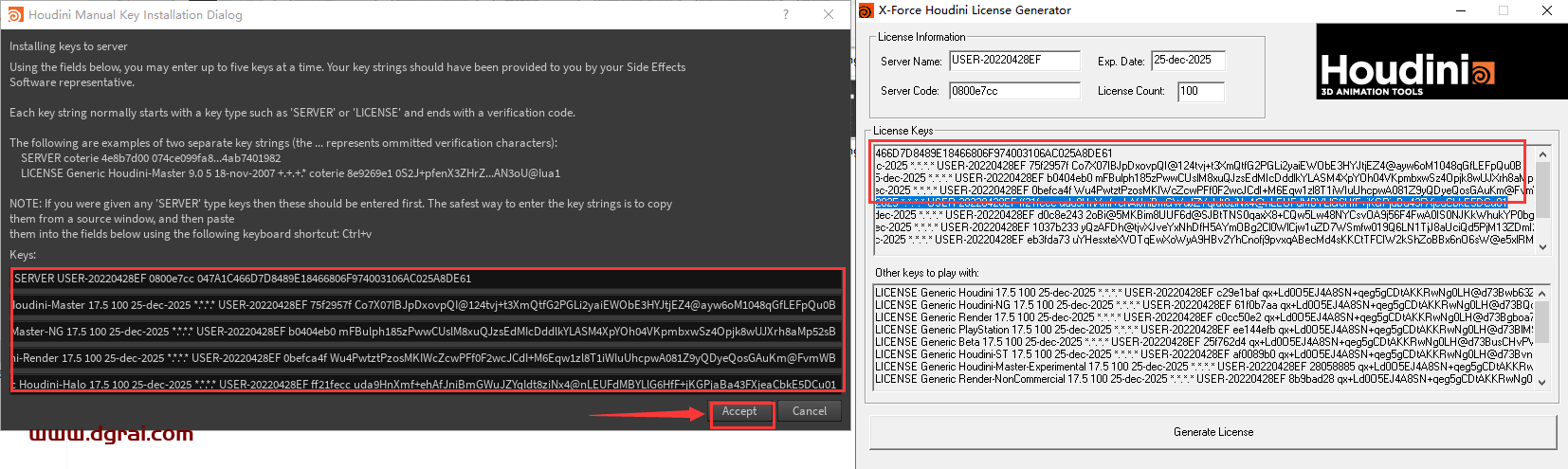Click the Accept button in Houdini dialog

pos(739,411)
